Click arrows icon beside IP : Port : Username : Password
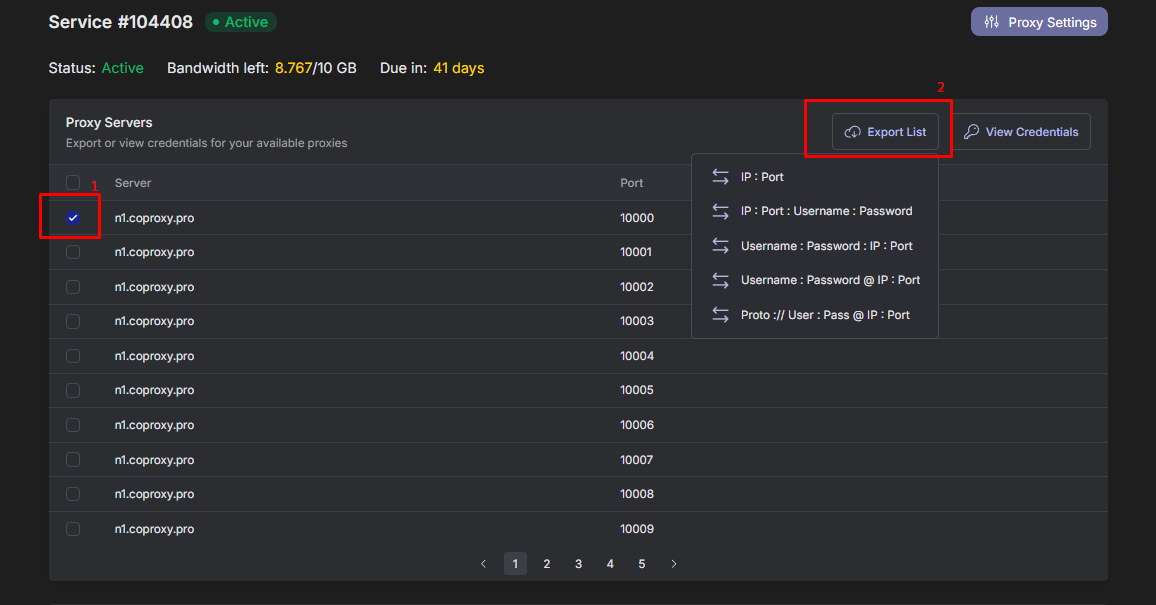Screen dimensions: 1156x605 coord(720,211)
